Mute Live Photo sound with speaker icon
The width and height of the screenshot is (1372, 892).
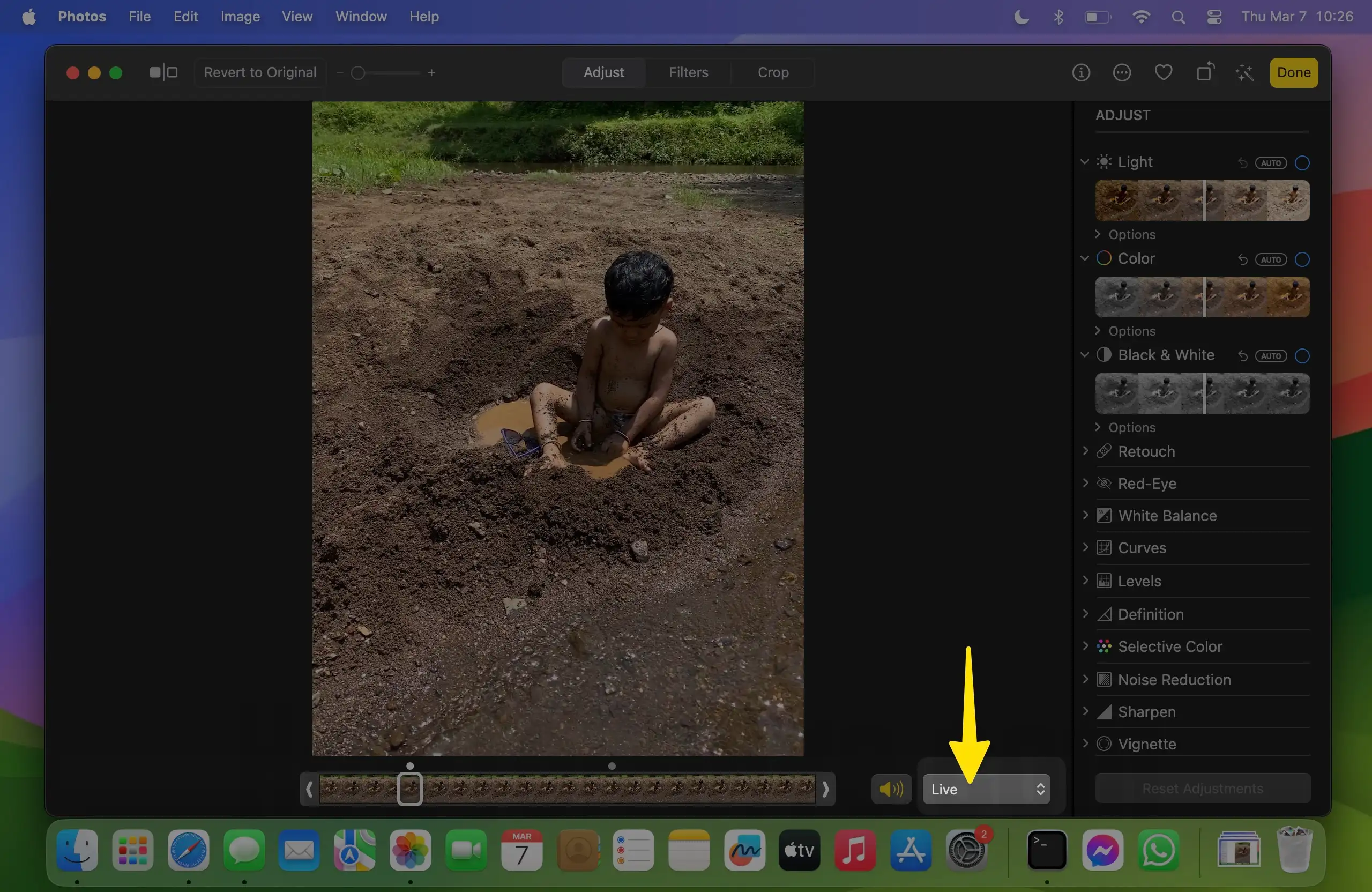point(891,789)
